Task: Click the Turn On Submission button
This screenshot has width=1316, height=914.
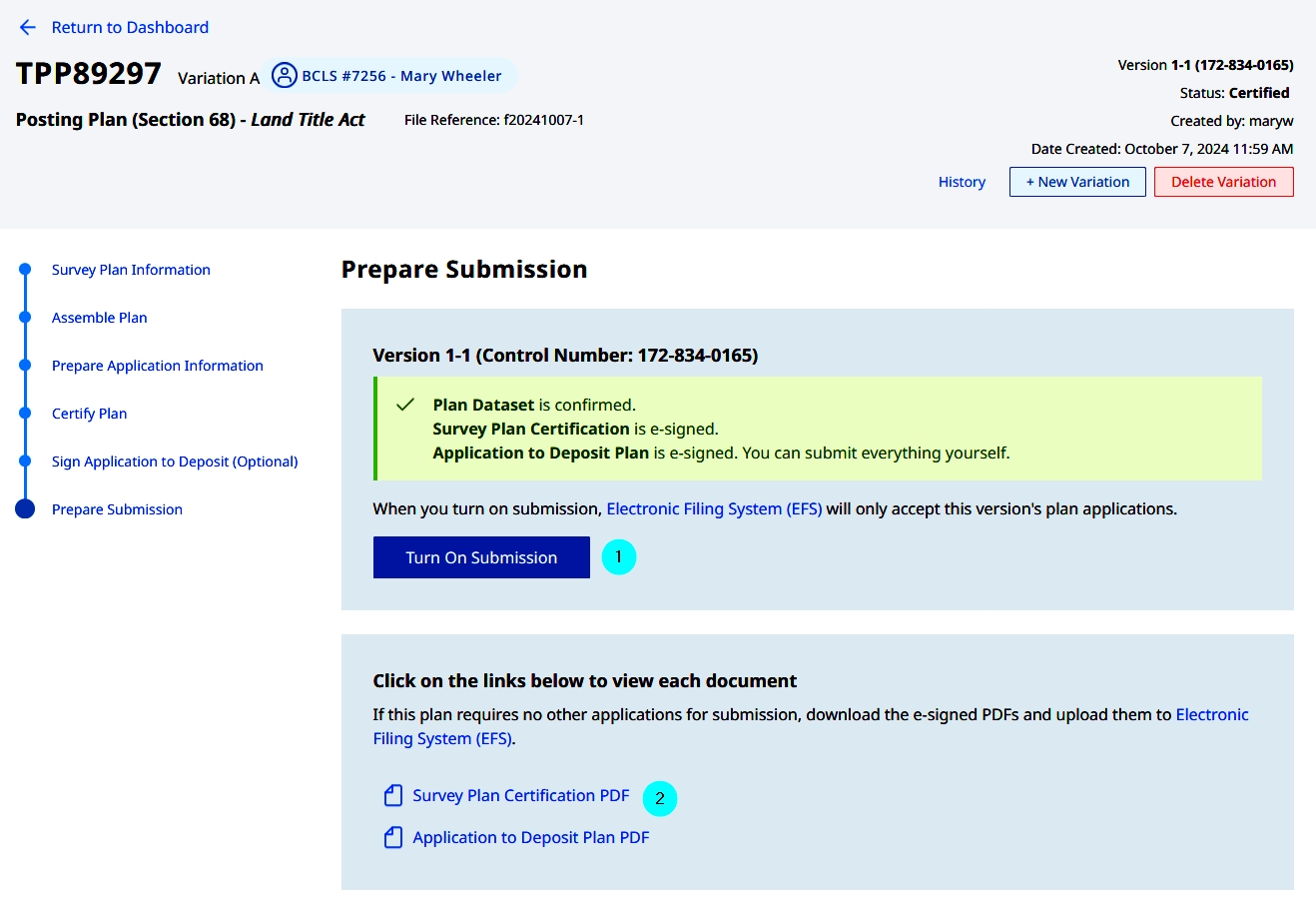Action: click(x=481, y=557)
